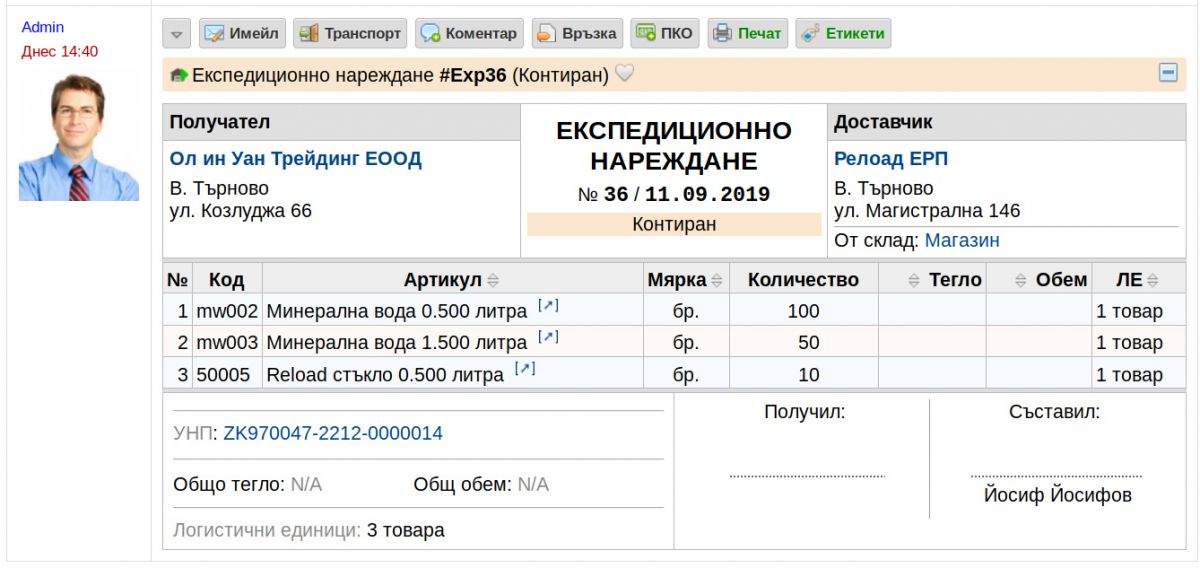
Task: Click the Admin profile photo
Action: 79,136
